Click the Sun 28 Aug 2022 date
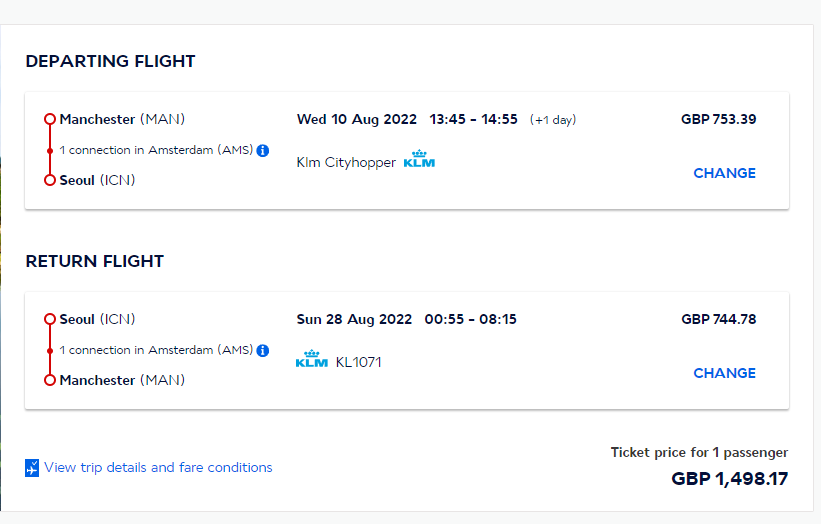Viewport: 821px width, 524px height. pyautogui.click(x=354, y=319)
